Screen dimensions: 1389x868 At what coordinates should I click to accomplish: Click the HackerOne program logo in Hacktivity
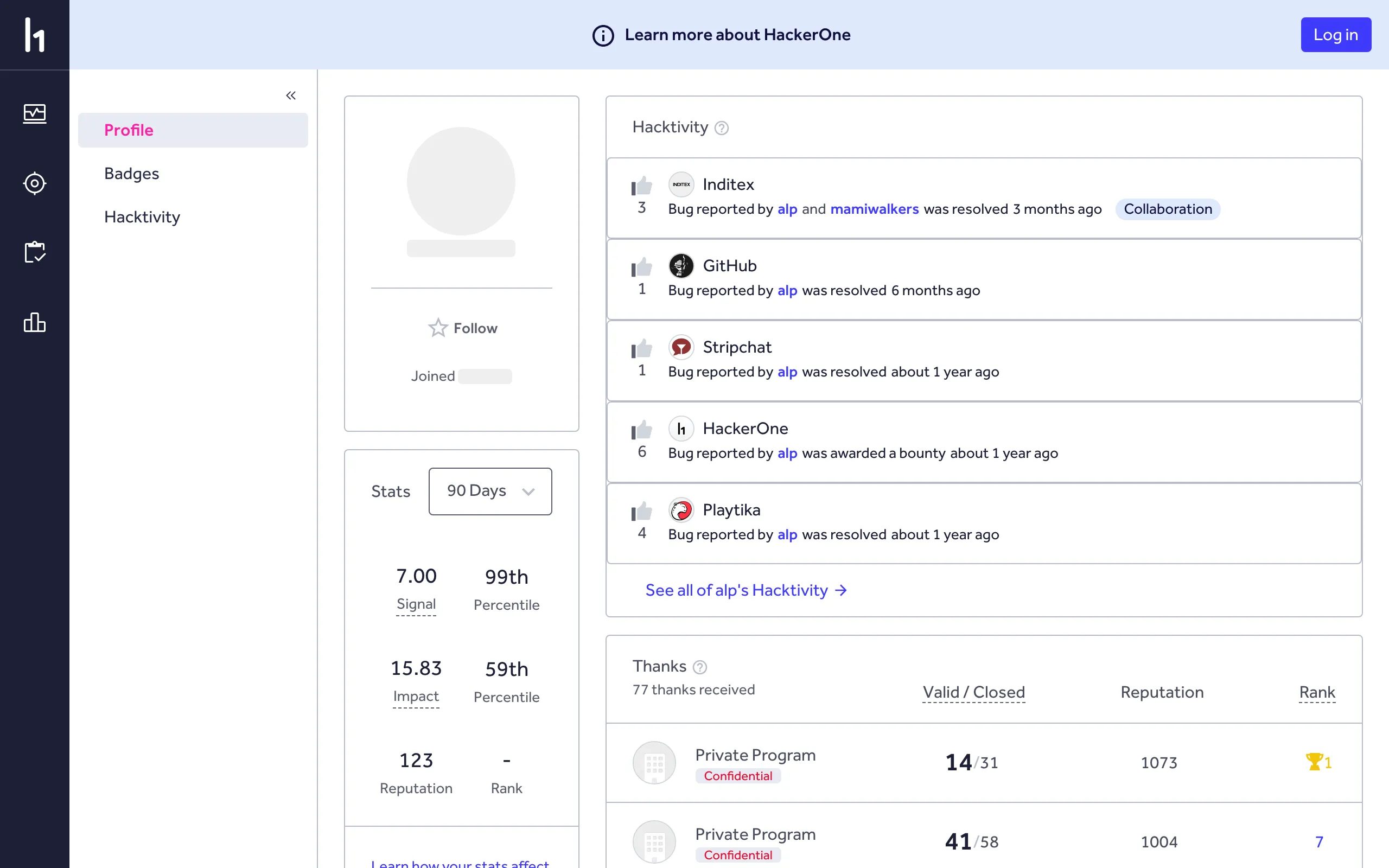[x=681, y=428]
